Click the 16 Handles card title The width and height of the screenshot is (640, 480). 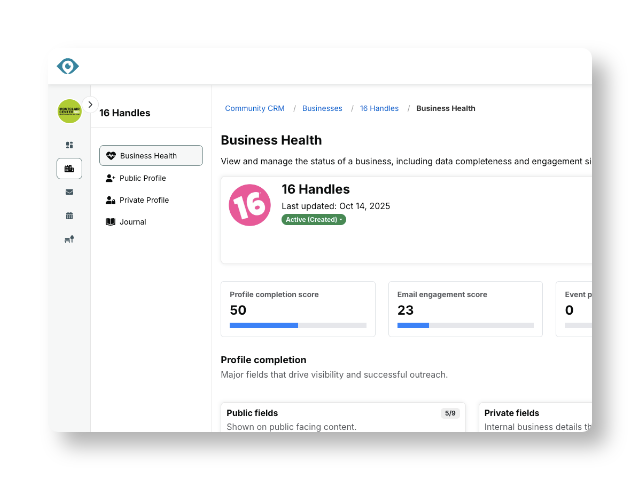point(316,189)
